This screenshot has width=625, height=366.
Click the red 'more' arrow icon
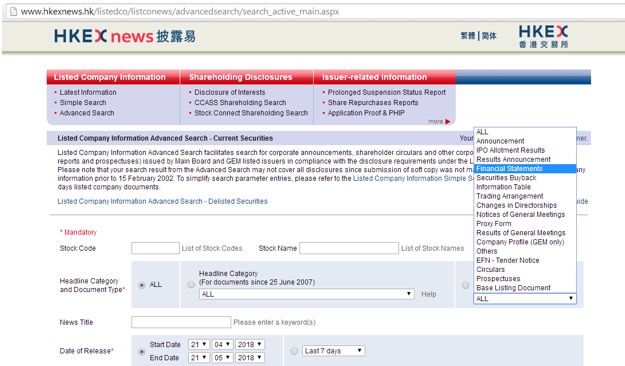(448, 122)
